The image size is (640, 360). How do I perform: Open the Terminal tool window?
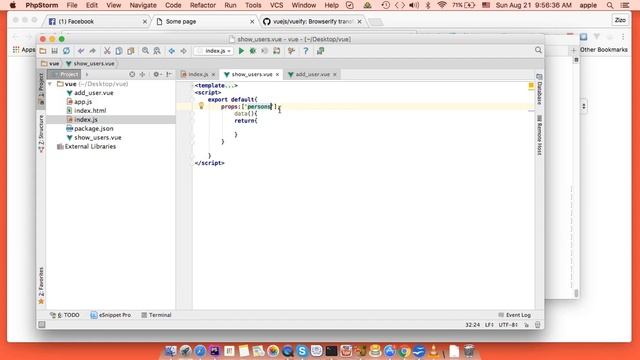pos(156,315)
